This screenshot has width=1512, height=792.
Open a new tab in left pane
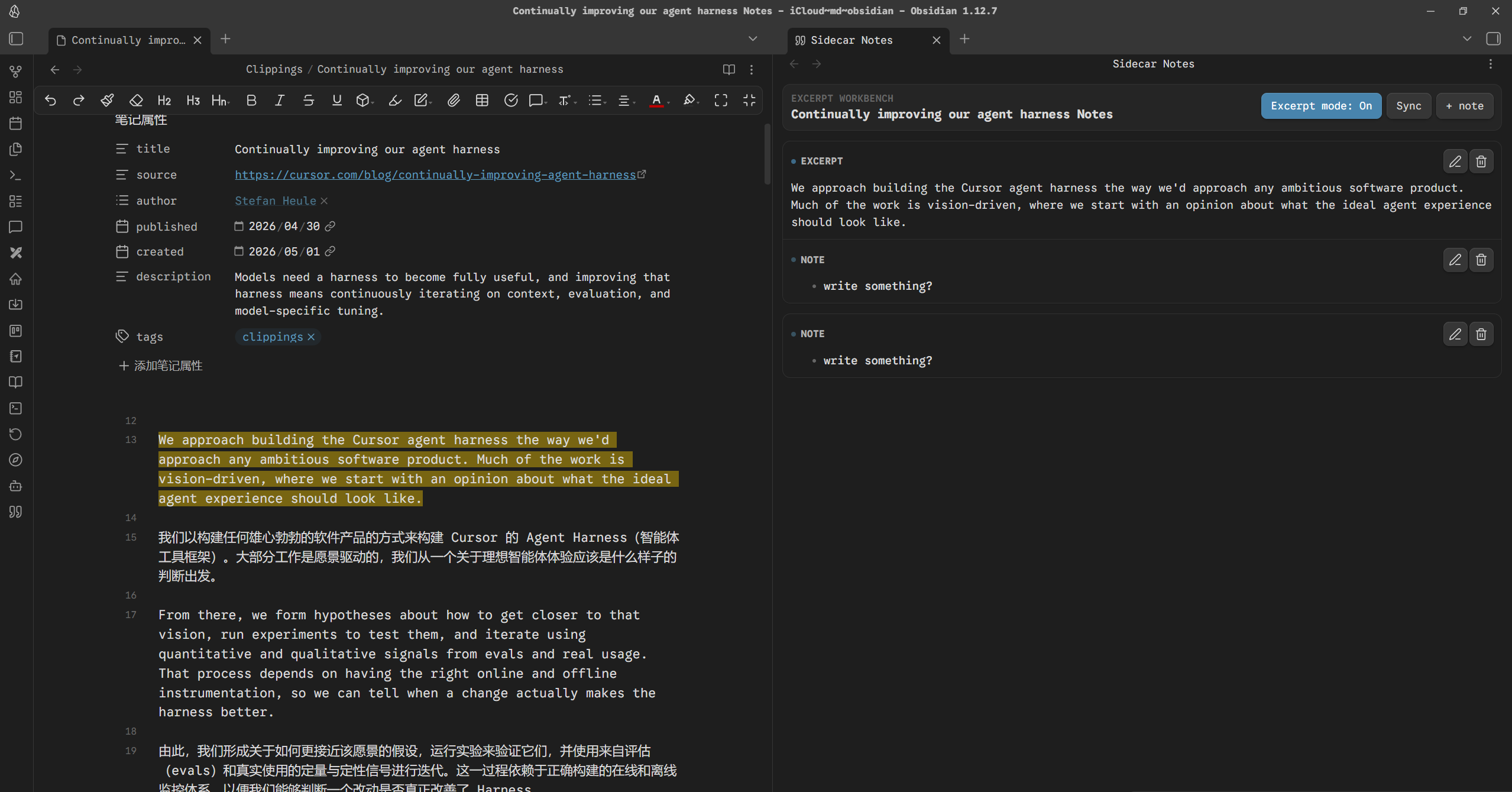pyautogui.click(x=225, y=39)
